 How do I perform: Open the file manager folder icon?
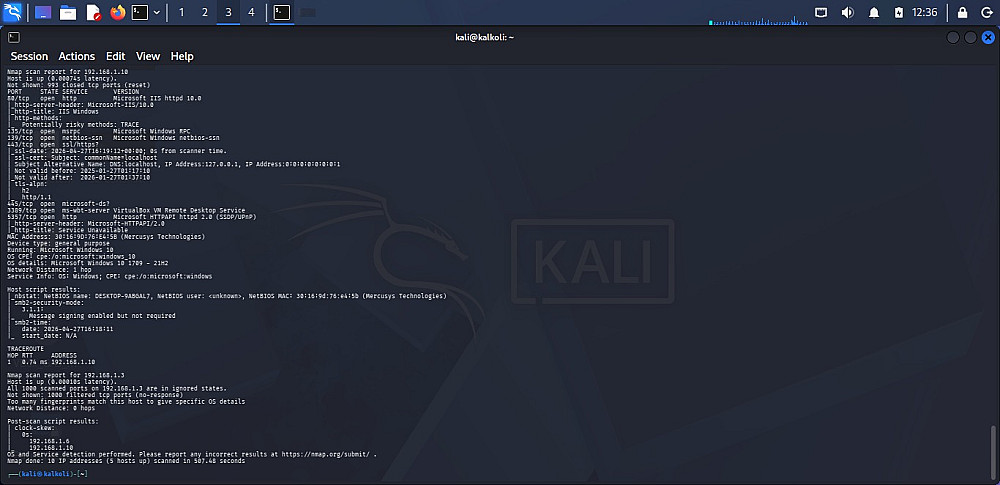pyautogui.click(x=68, y=12)
